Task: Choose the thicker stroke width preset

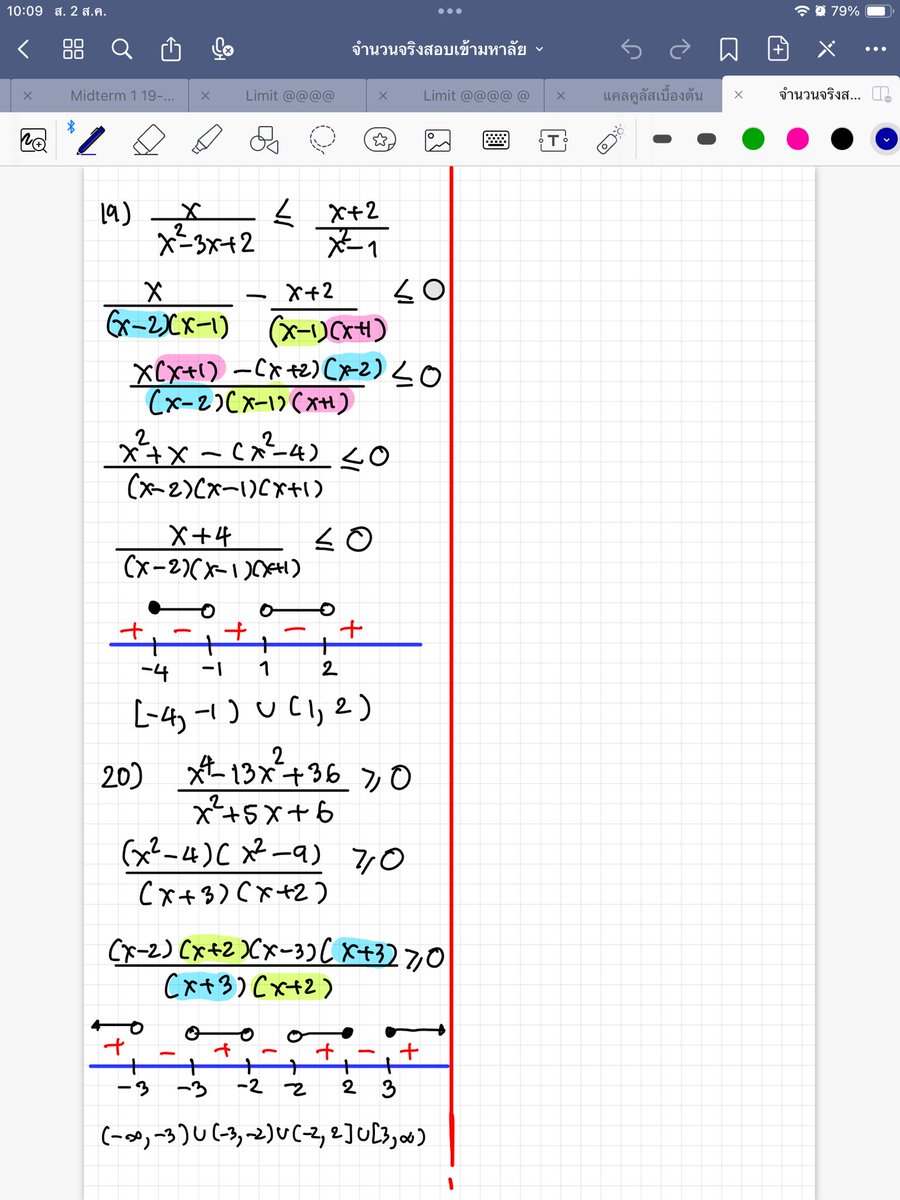Action: [x=707, y=140]
